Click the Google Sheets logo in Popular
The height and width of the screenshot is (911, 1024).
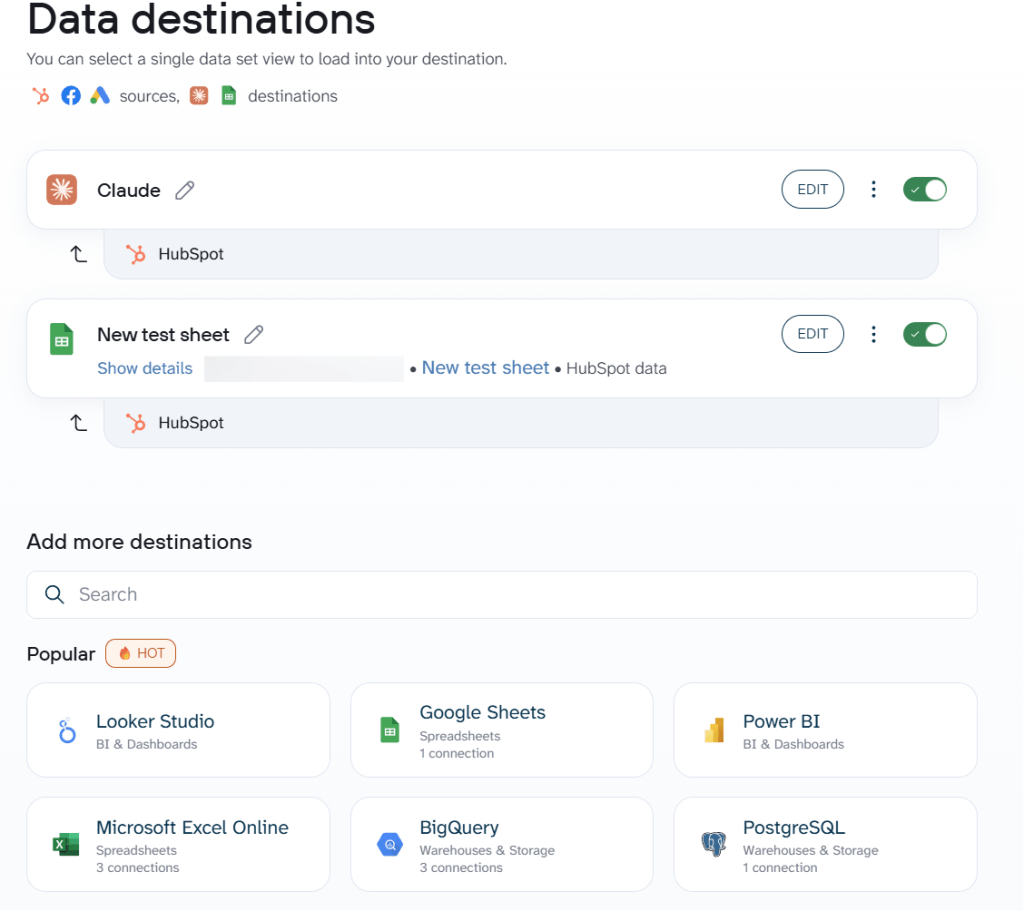390,730
